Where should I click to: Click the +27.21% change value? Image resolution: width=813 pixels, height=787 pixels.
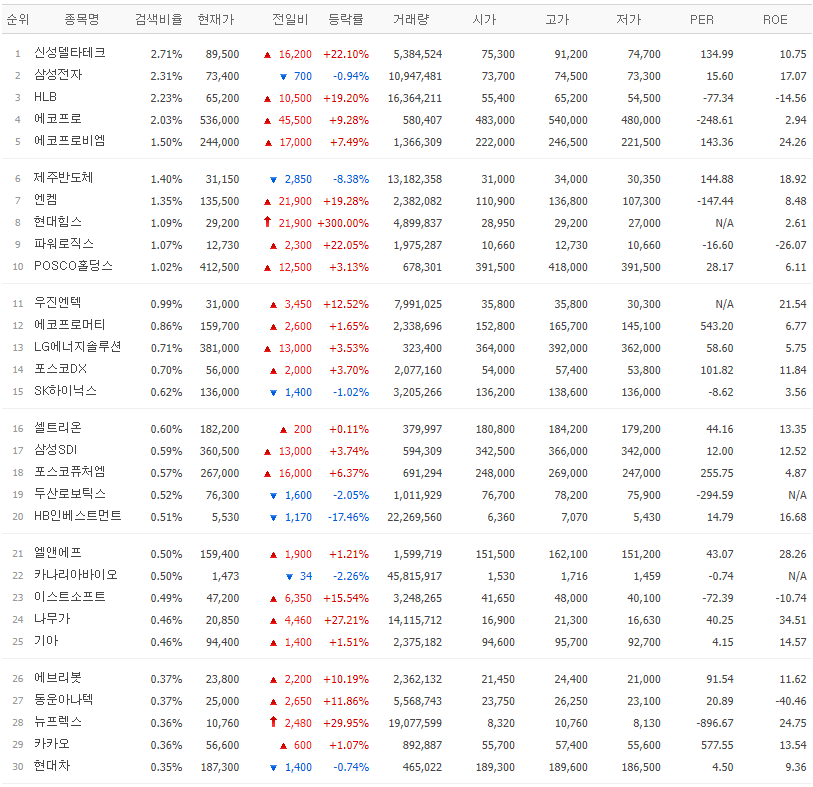tap(346, 620)
